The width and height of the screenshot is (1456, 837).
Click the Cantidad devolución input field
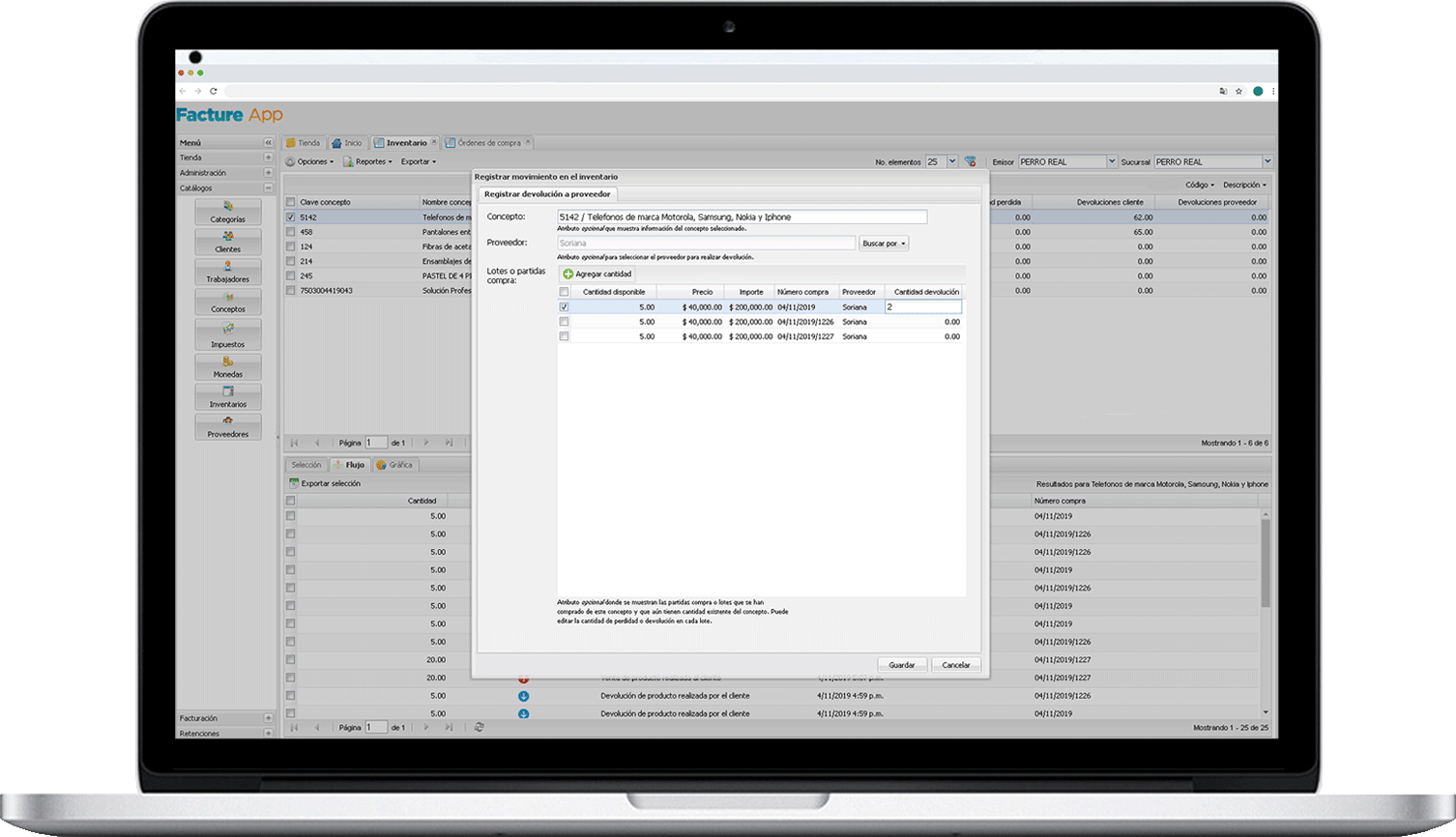[923, 307]
